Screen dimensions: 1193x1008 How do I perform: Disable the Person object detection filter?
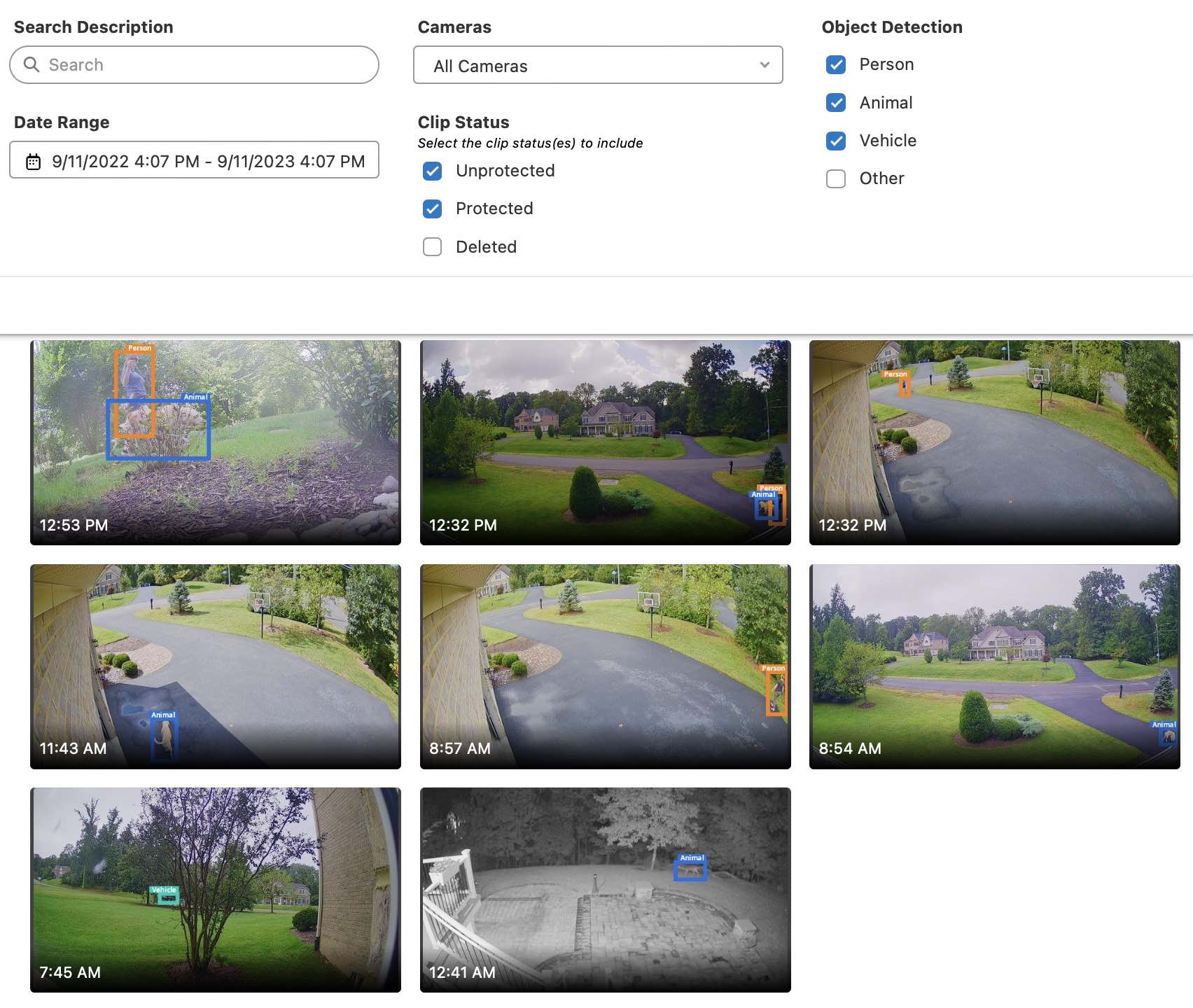(x=836, y=64)
